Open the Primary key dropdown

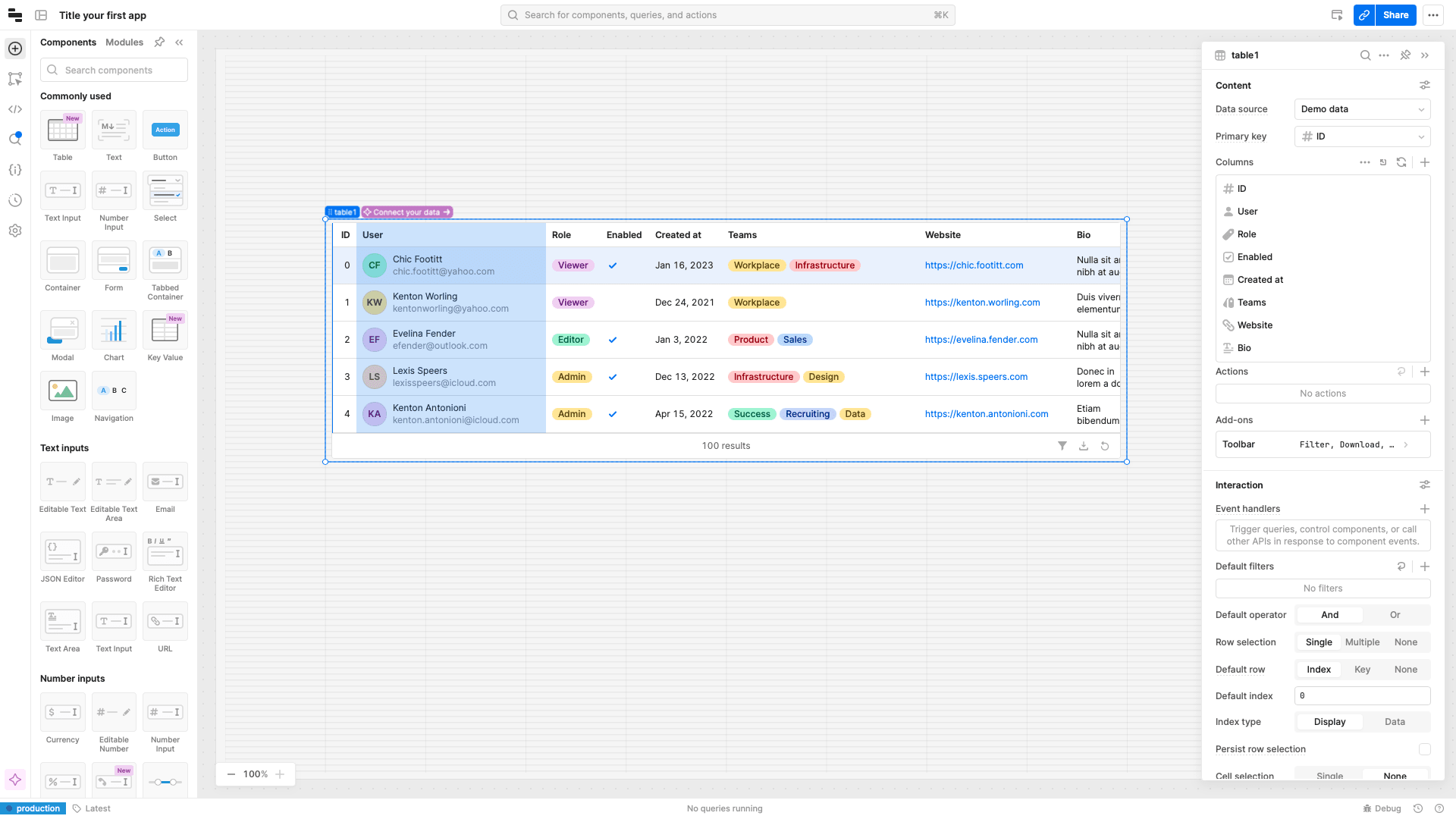coord(1363,136)
